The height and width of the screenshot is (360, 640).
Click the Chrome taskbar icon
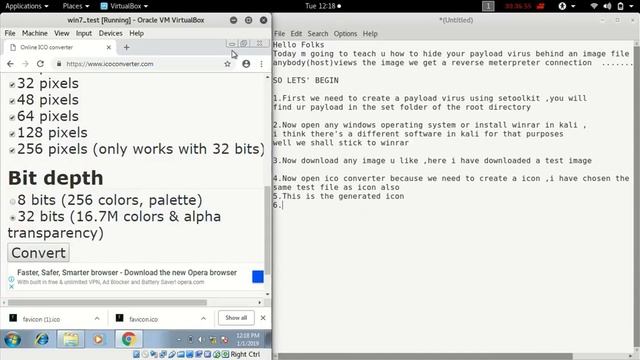(129, 339)
